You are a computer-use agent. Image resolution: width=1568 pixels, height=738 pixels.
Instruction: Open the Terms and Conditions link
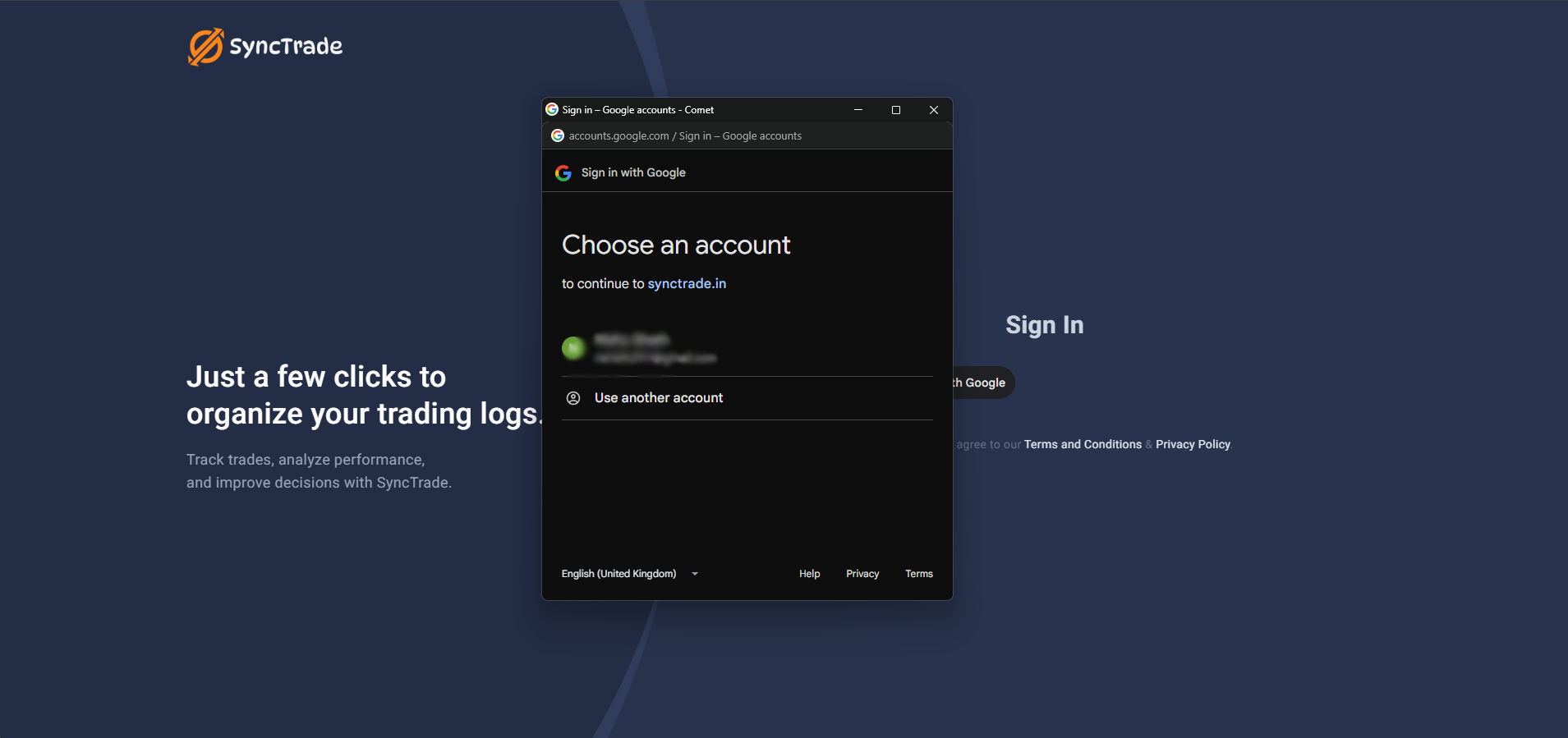pyautogui.click(x=1082, y=444)
